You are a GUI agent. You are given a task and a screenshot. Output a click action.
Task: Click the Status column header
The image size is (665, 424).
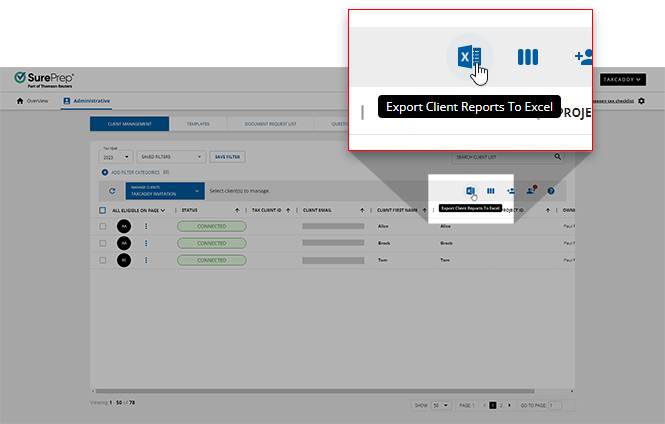click(189, 210)
